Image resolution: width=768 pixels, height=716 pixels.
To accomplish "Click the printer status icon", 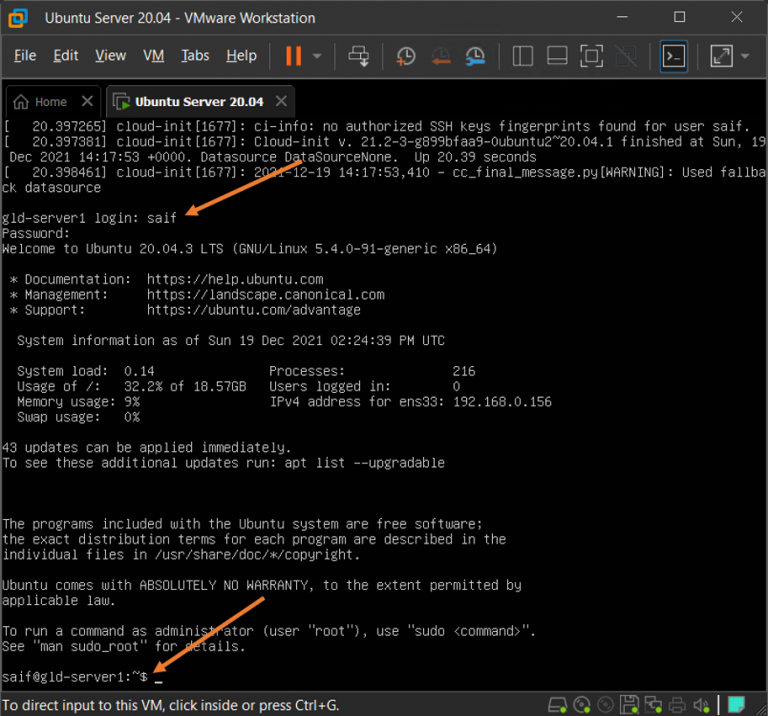I will (x=677, y=705).
